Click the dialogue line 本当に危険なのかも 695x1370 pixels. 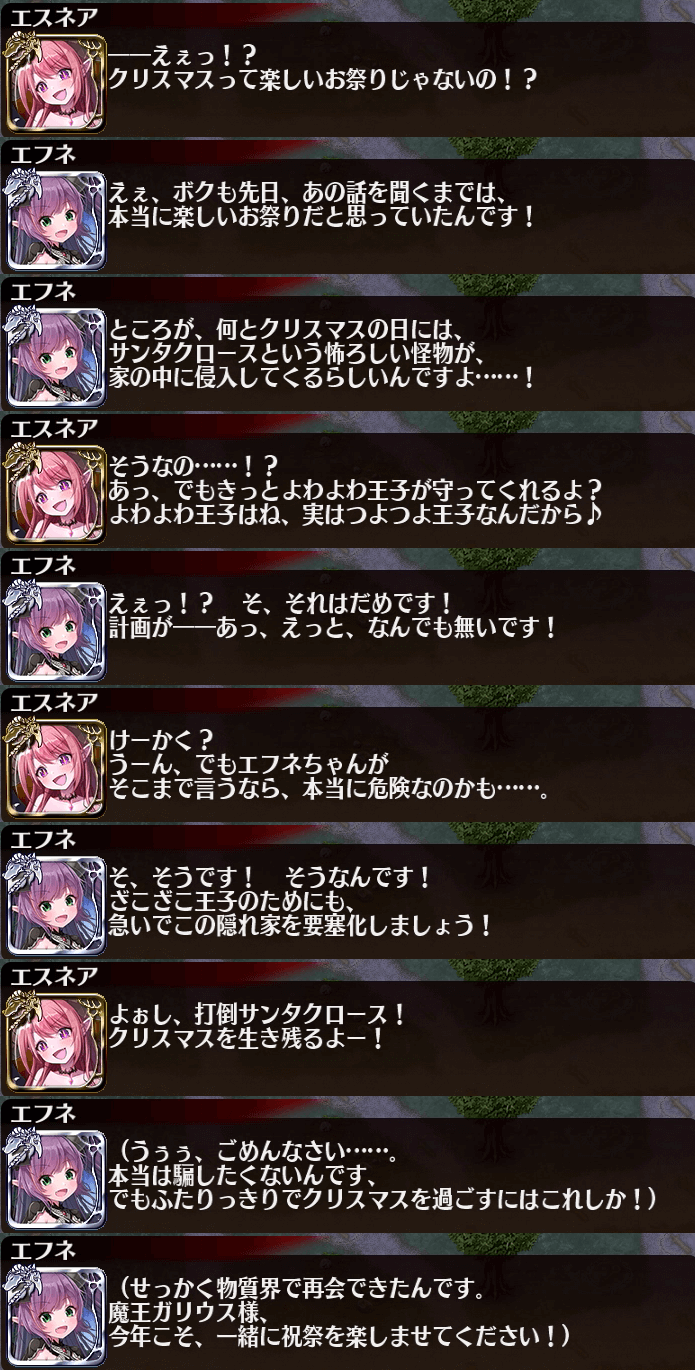pos(329,790)
